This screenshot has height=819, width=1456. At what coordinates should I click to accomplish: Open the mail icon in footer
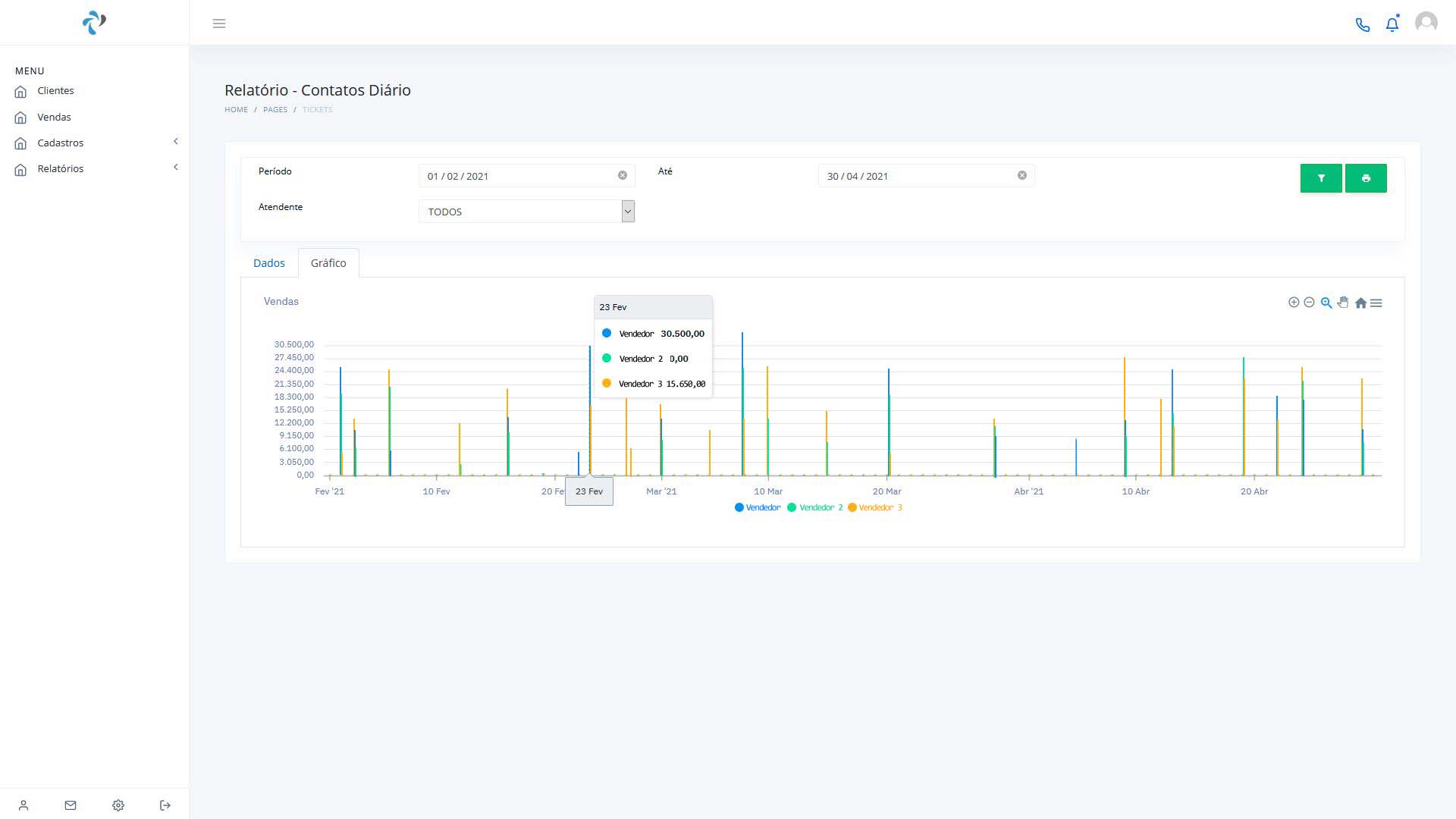pos(71,805)
